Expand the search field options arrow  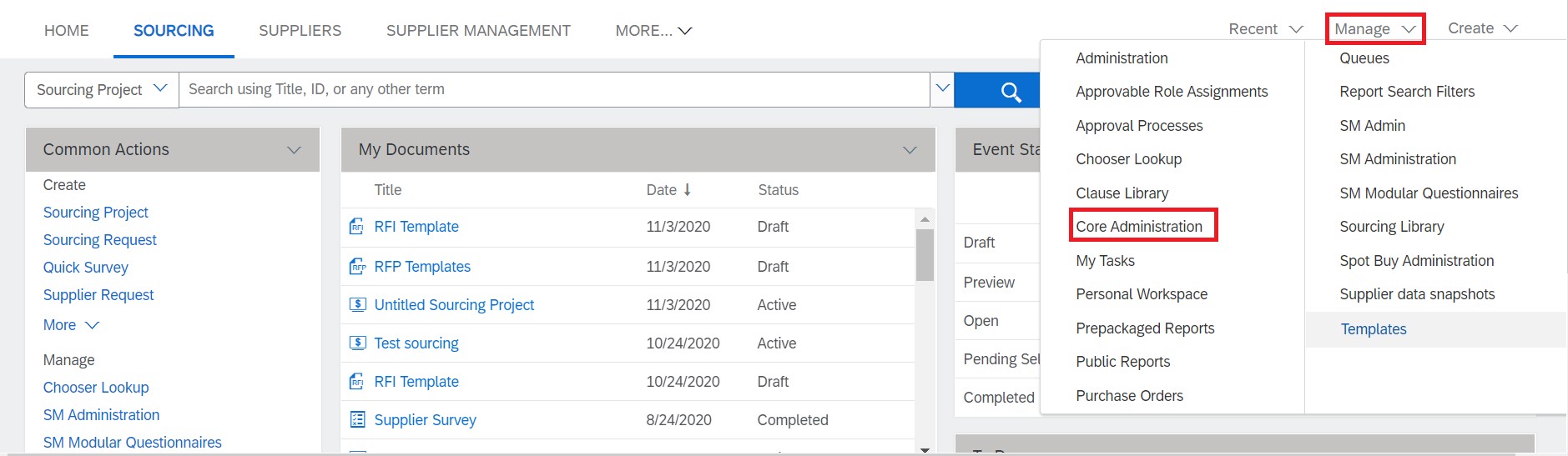(x=942, y=89)
